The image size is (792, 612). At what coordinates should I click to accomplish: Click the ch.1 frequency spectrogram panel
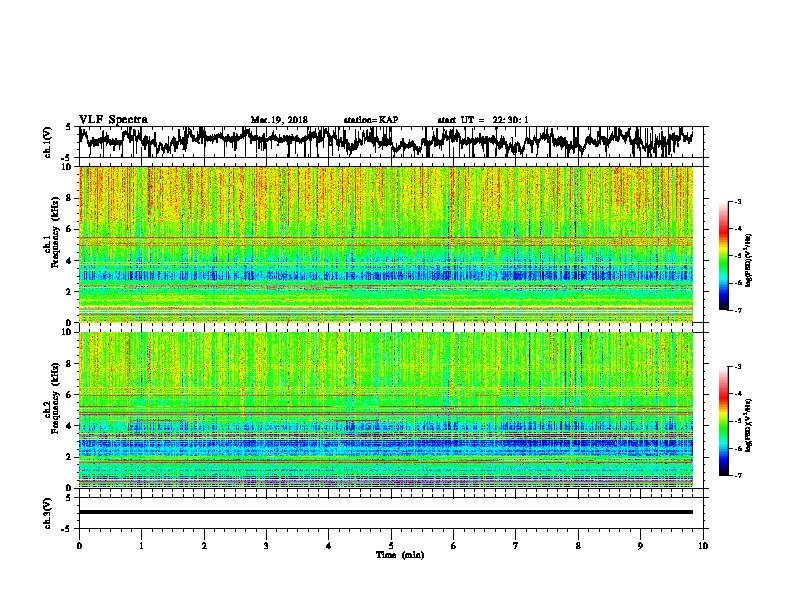[x=386, y=244]
